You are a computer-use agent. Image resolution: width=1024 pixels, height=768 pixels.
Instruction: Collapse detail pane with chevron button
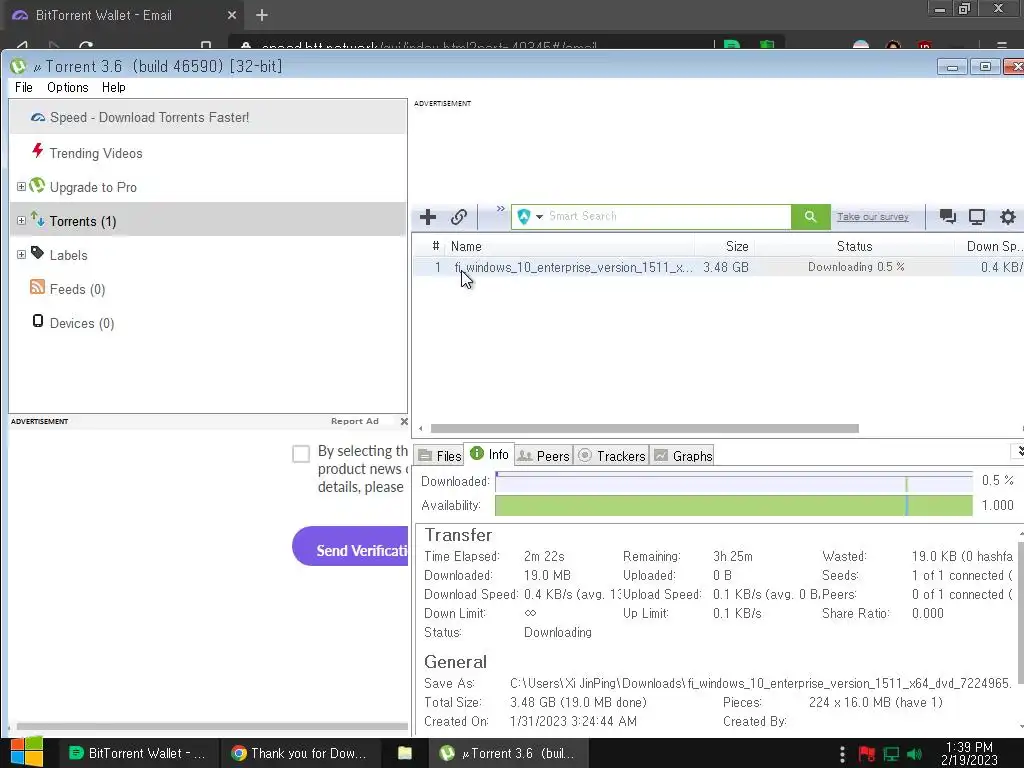(x=1019, y=451)
